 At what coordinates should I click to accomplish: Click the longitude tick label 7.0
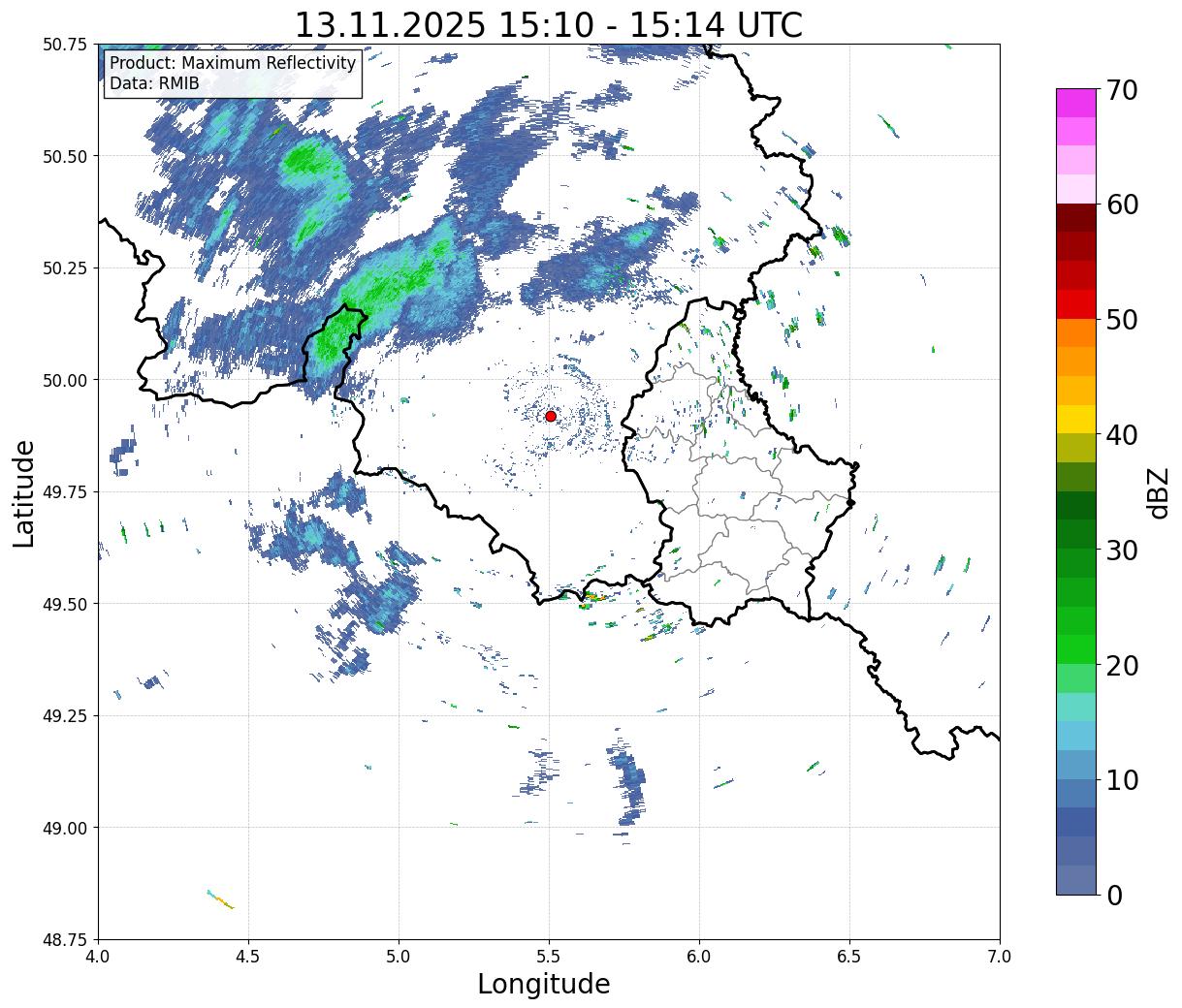(x=1000, y=957)
